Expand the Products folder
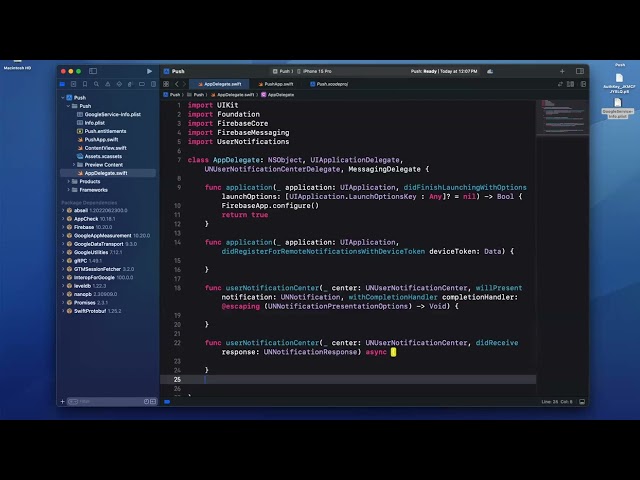 tap(68, 182)
